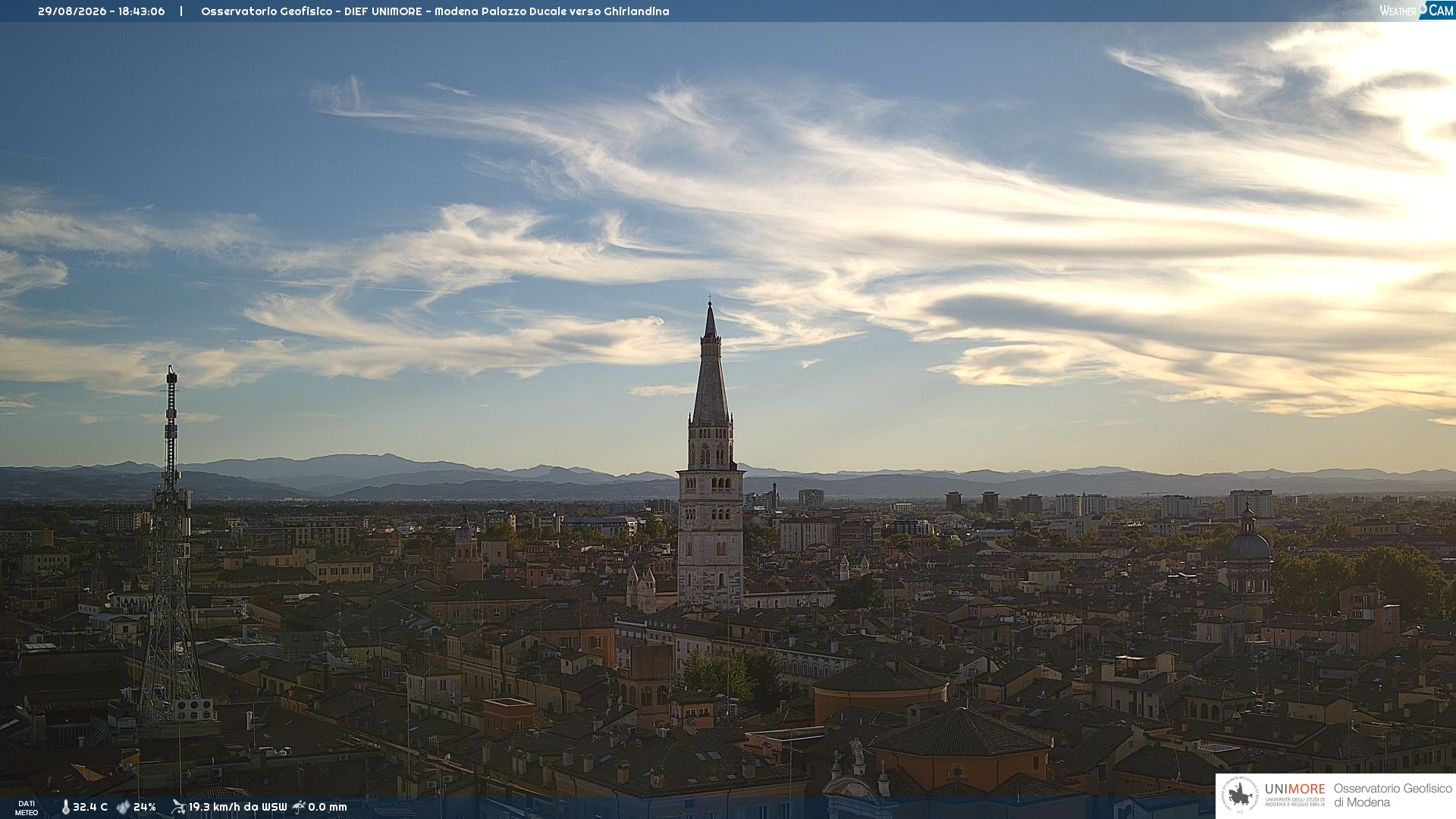Click the thermometer temperature icon
The width and height of the screenshot is (1456, 819).
point(66,808)
